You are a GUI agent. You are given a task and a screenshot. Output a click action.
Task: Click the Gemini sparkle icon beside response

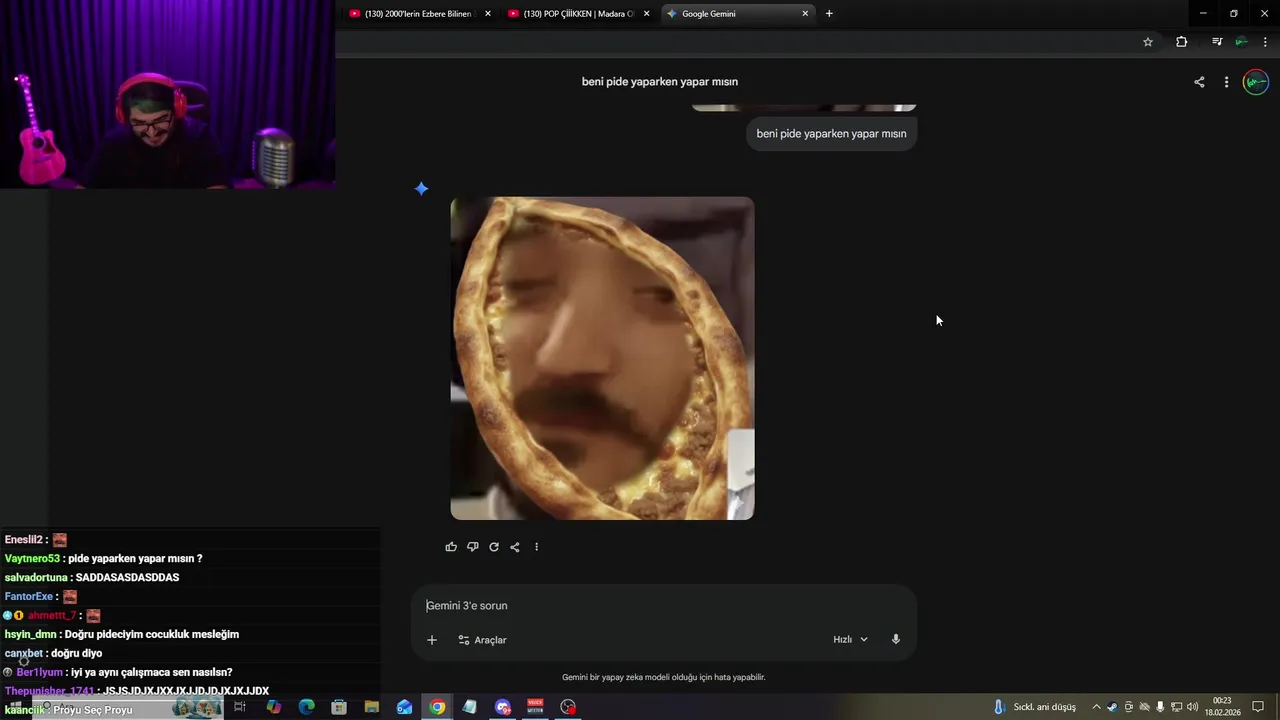(421, 188)
